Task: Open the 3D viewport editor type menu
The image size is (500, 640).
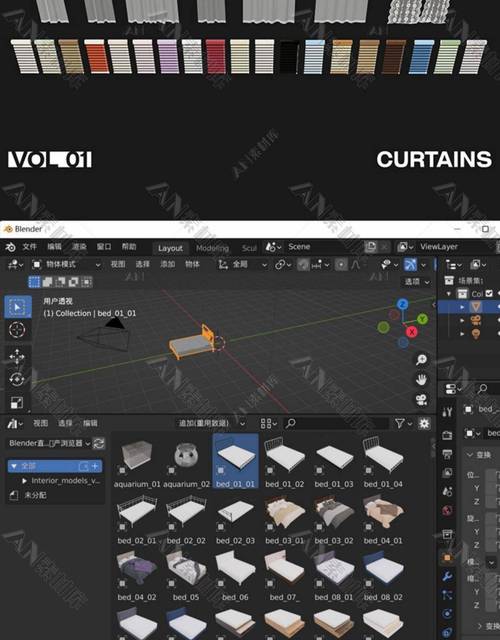Action: (x=16, y=264)
